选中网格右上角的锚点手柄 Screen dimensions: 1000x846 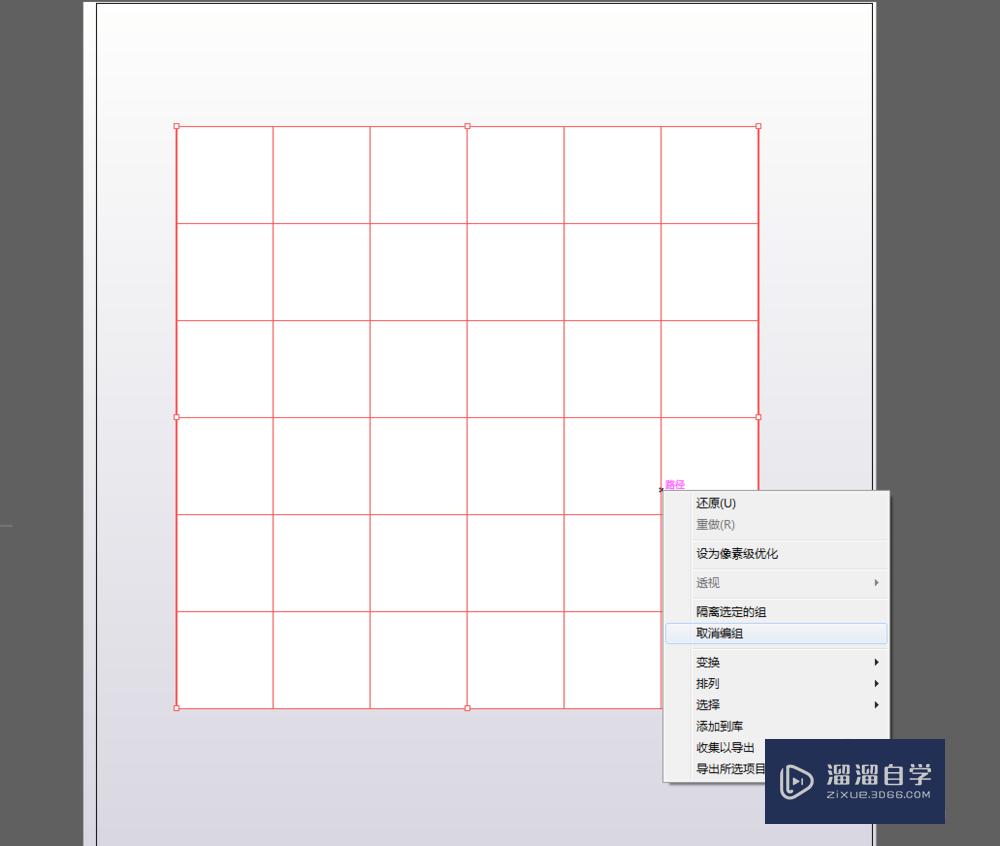coord(758,127)
